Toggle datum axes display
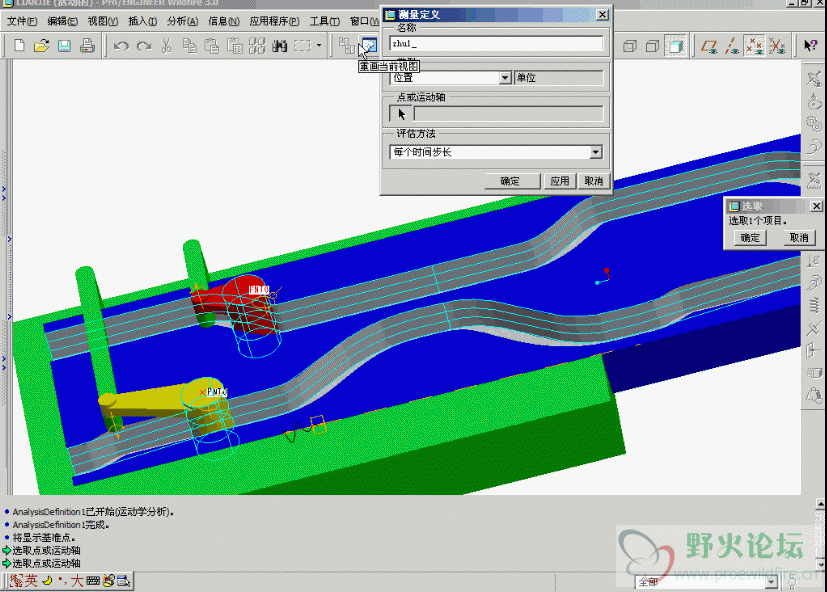Viewport: 827px width, 592px height. 732,46
